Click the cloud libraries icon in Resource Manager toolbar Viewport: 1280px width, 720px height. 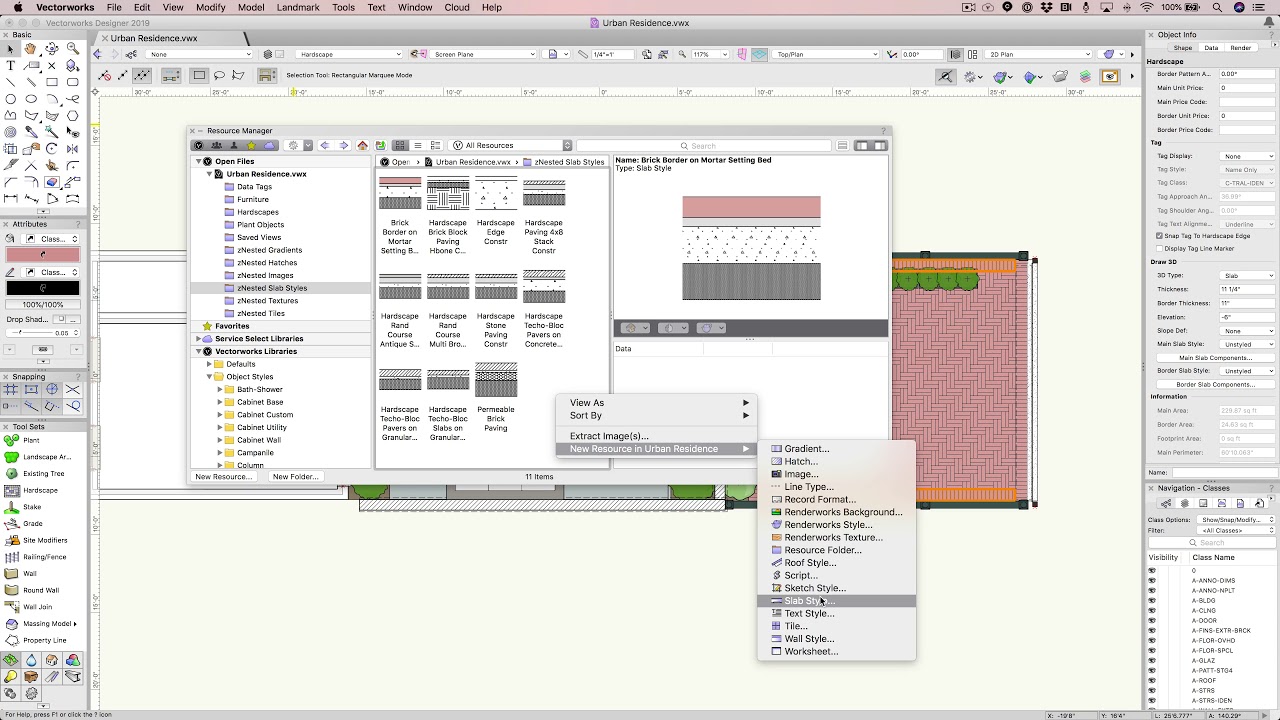pos(270,145)
